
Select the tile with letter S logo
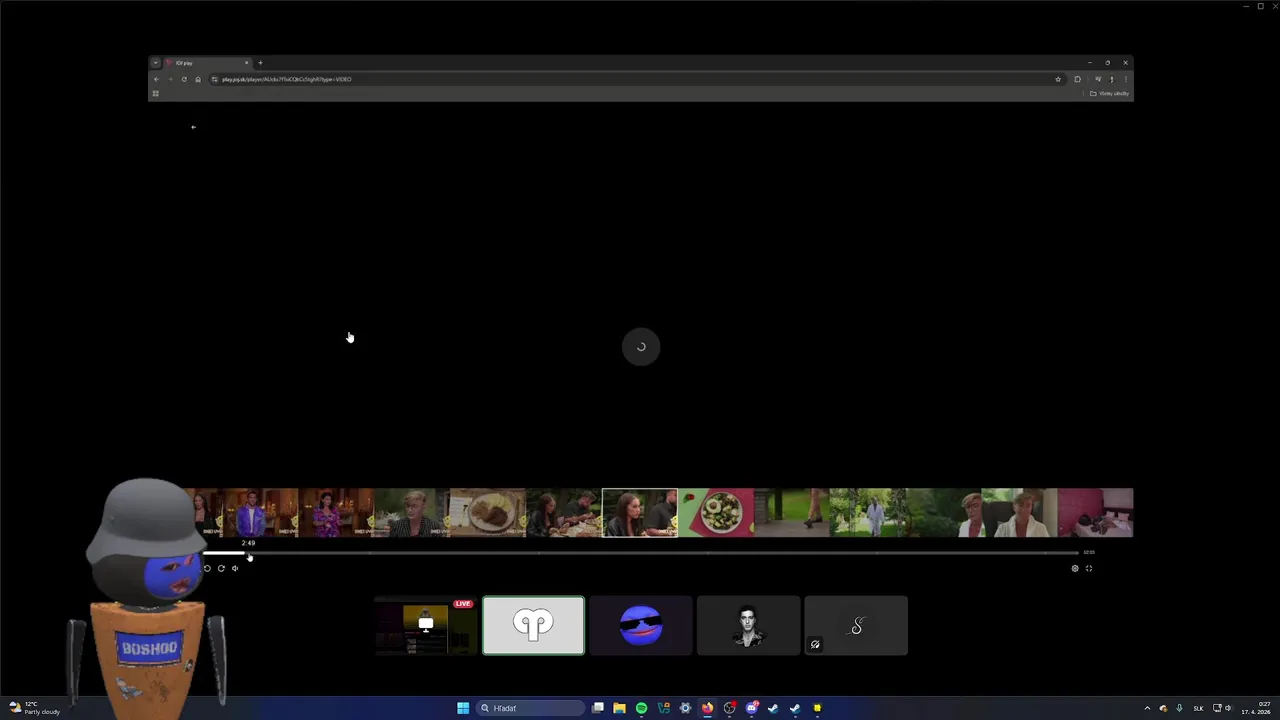pos(856,626)
